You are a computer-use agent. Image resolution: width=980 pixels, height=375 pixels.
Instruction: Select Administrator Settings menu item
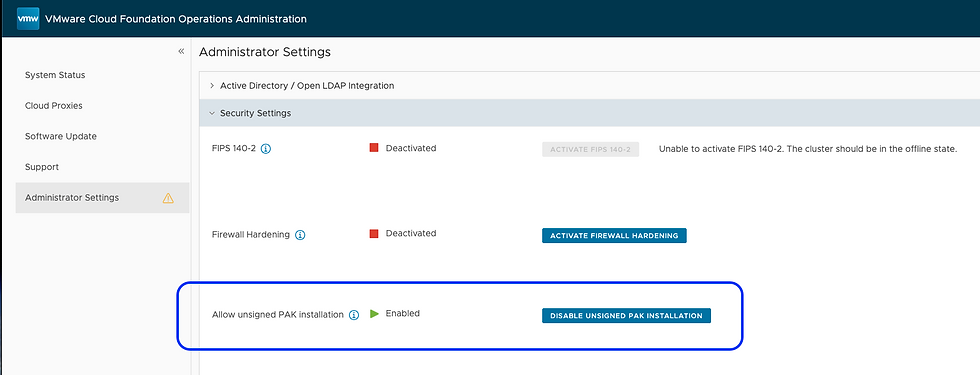tap(102, 198)
